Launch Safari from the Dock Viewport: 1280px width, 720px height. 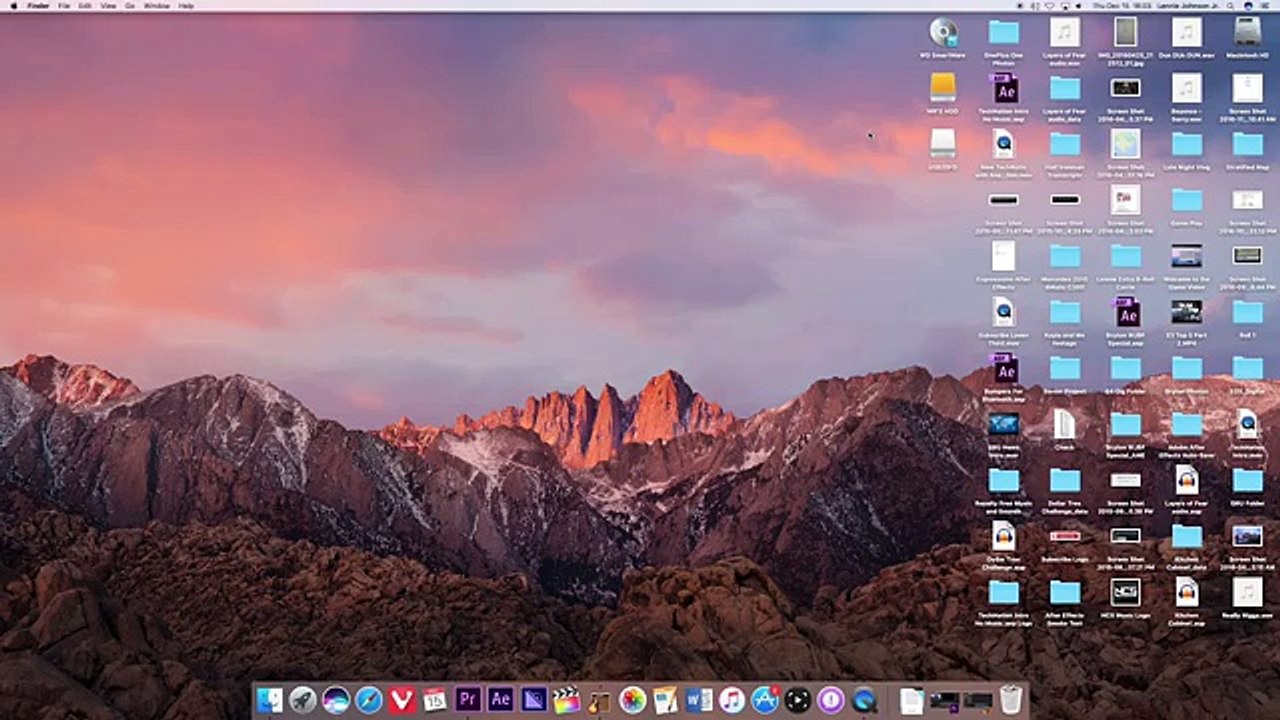tap(369, 699)
